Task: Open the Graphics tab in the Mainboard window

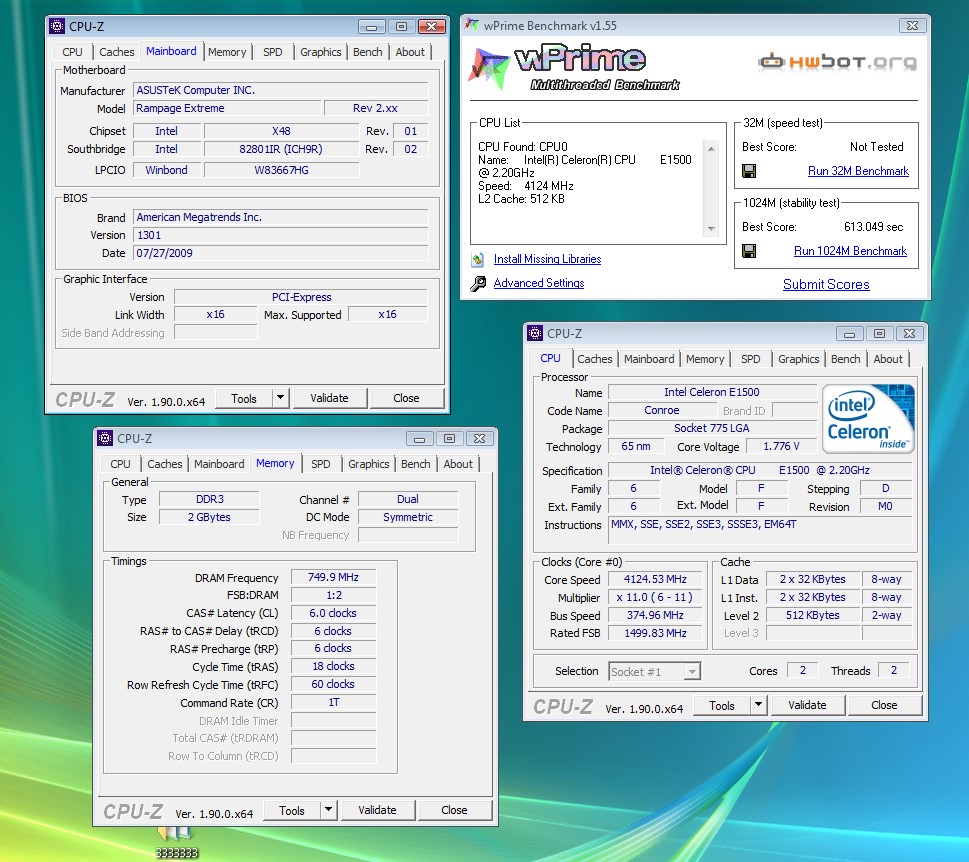Action: pyautogui.click(x=321, y=52)
